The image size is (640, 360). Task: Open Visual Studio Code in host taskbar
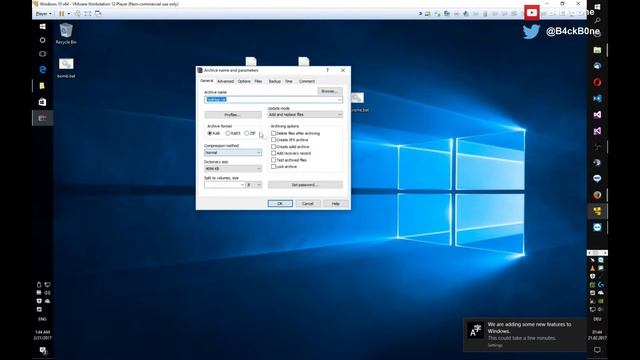pyautogui.click(x=597, y=98)
